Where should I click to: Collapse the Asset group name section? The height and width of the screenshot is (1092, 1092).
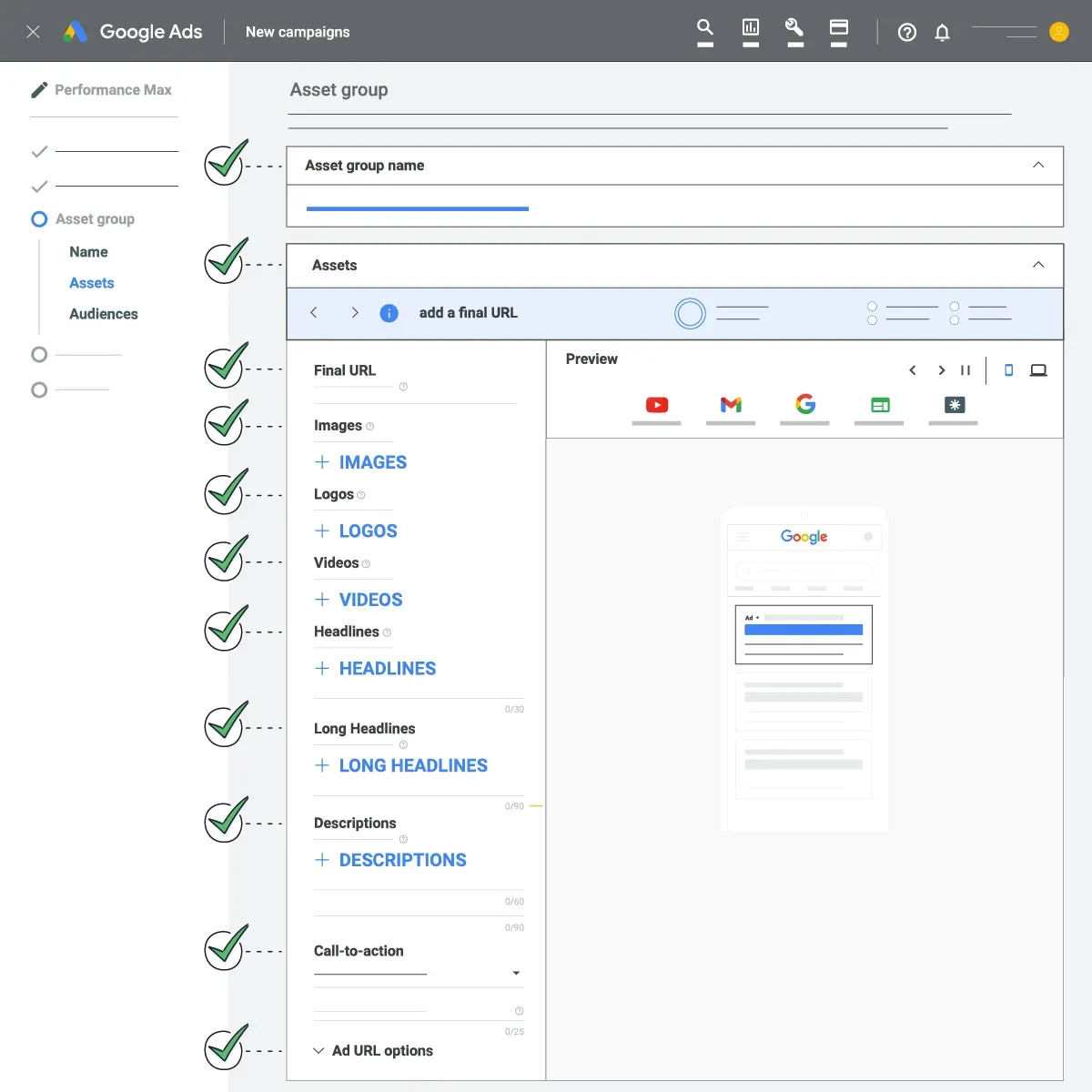pos(1038,165)
